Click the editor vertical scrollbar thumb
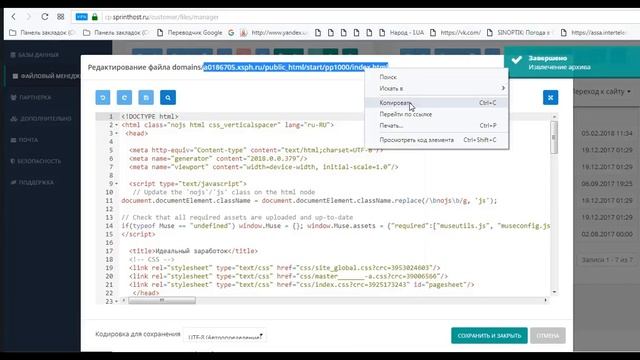This screenshot has height=360, width=640. point(554,137)
